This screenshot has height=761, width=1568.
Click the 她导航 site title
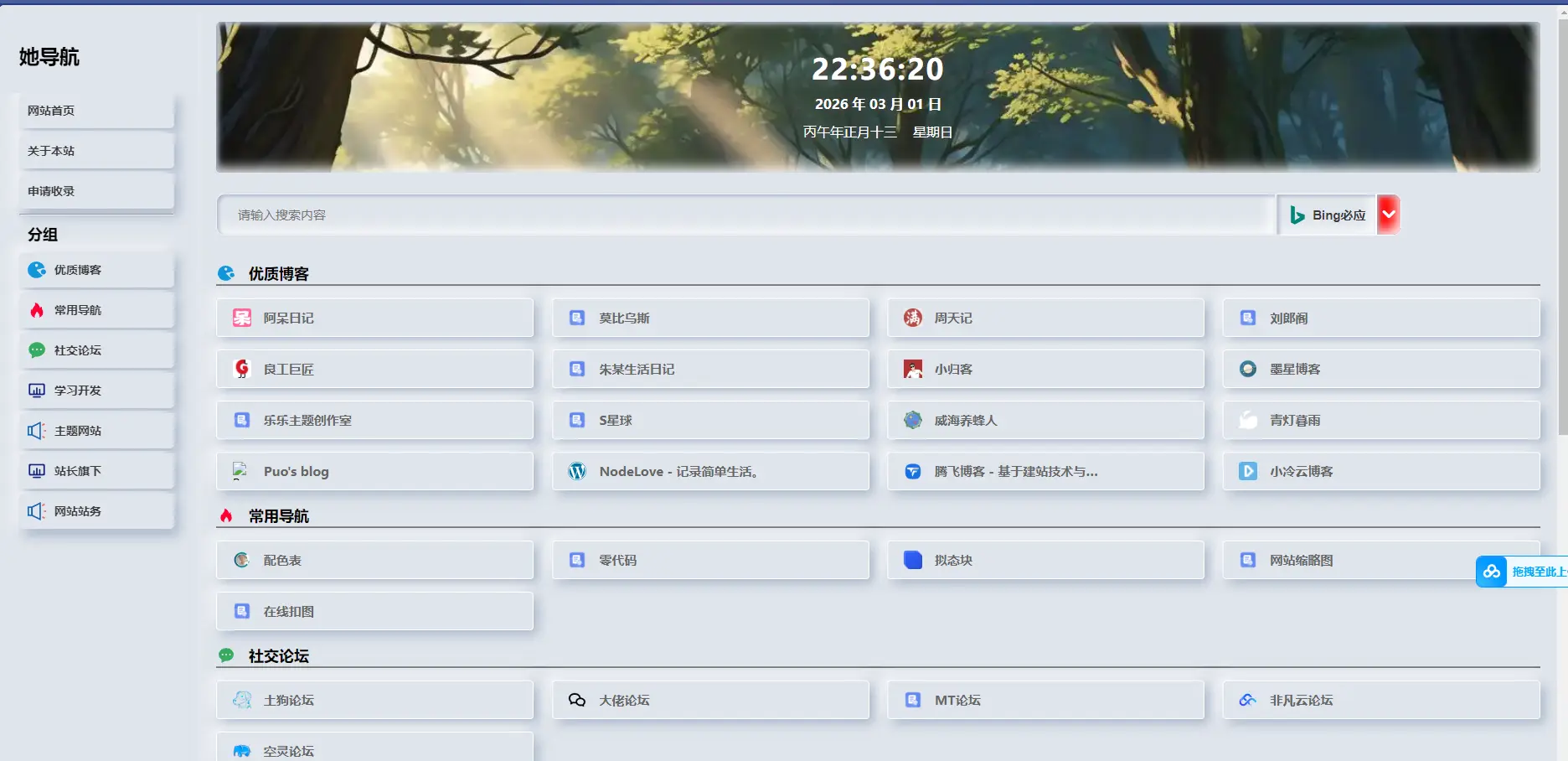(49, 57)
